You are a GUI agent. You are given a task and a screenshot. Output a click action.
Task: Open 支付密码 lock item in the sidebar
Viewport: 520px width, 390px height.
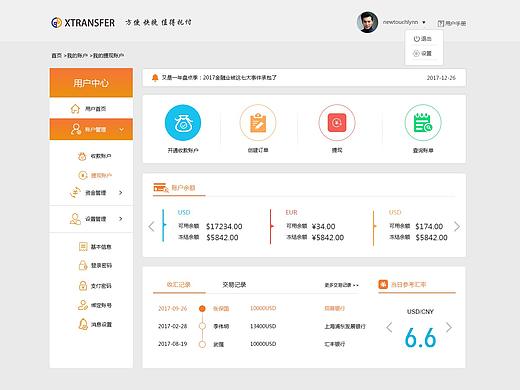pyautogui.click(x=95, y=286)
